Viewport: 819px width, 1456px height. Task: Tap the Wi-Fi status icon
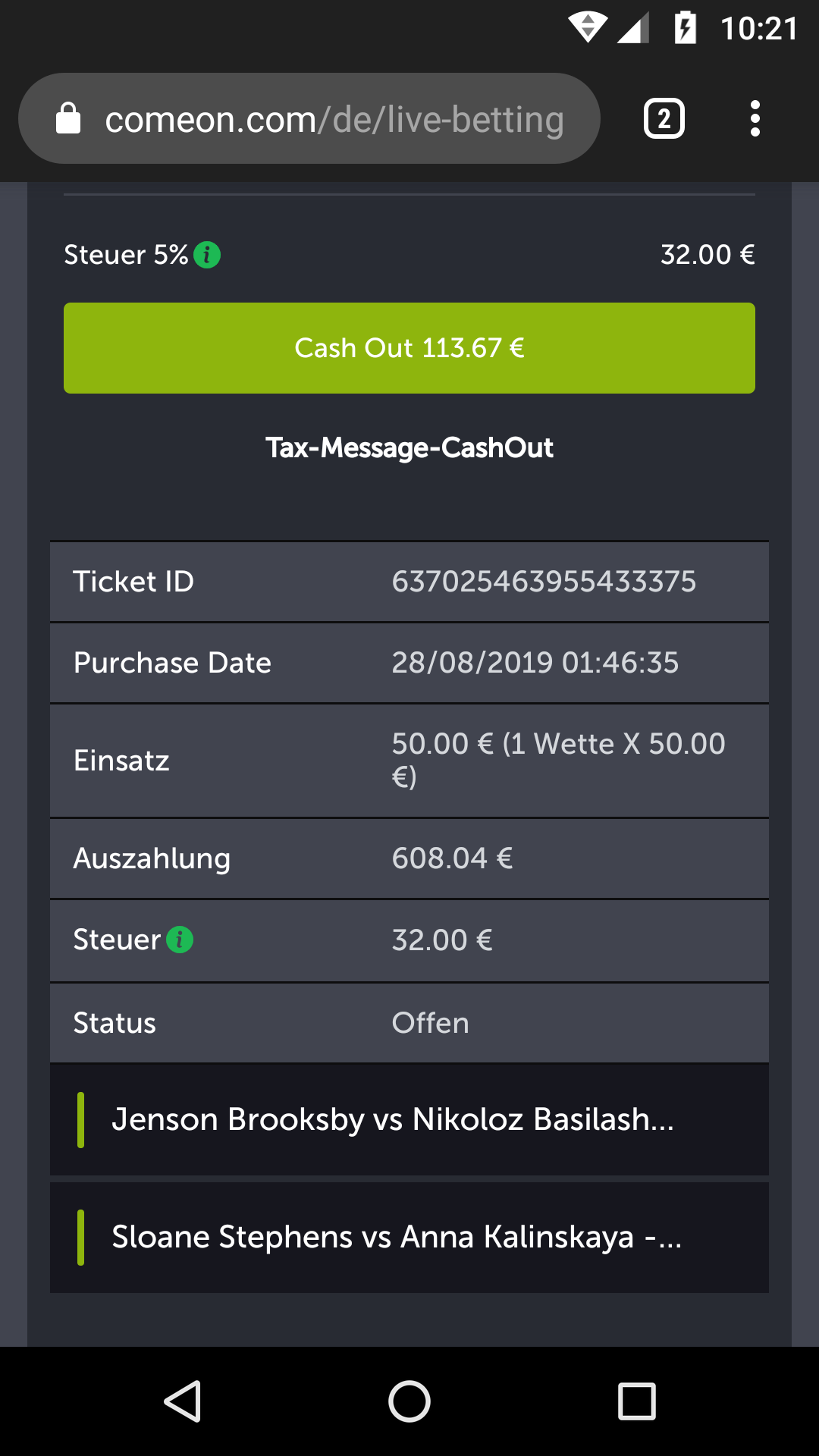[587, 29]
